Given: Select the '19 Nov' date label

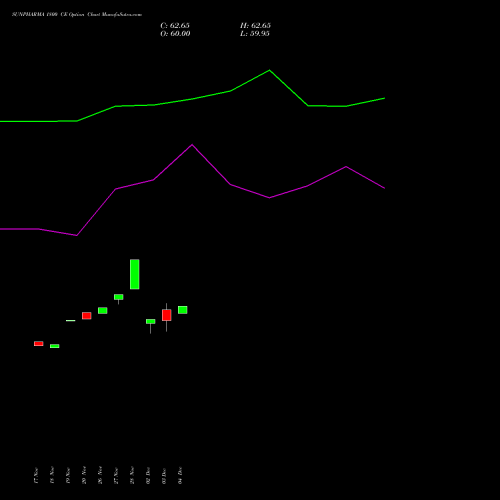Looking at the screenshot, I should tap(68, 476).
